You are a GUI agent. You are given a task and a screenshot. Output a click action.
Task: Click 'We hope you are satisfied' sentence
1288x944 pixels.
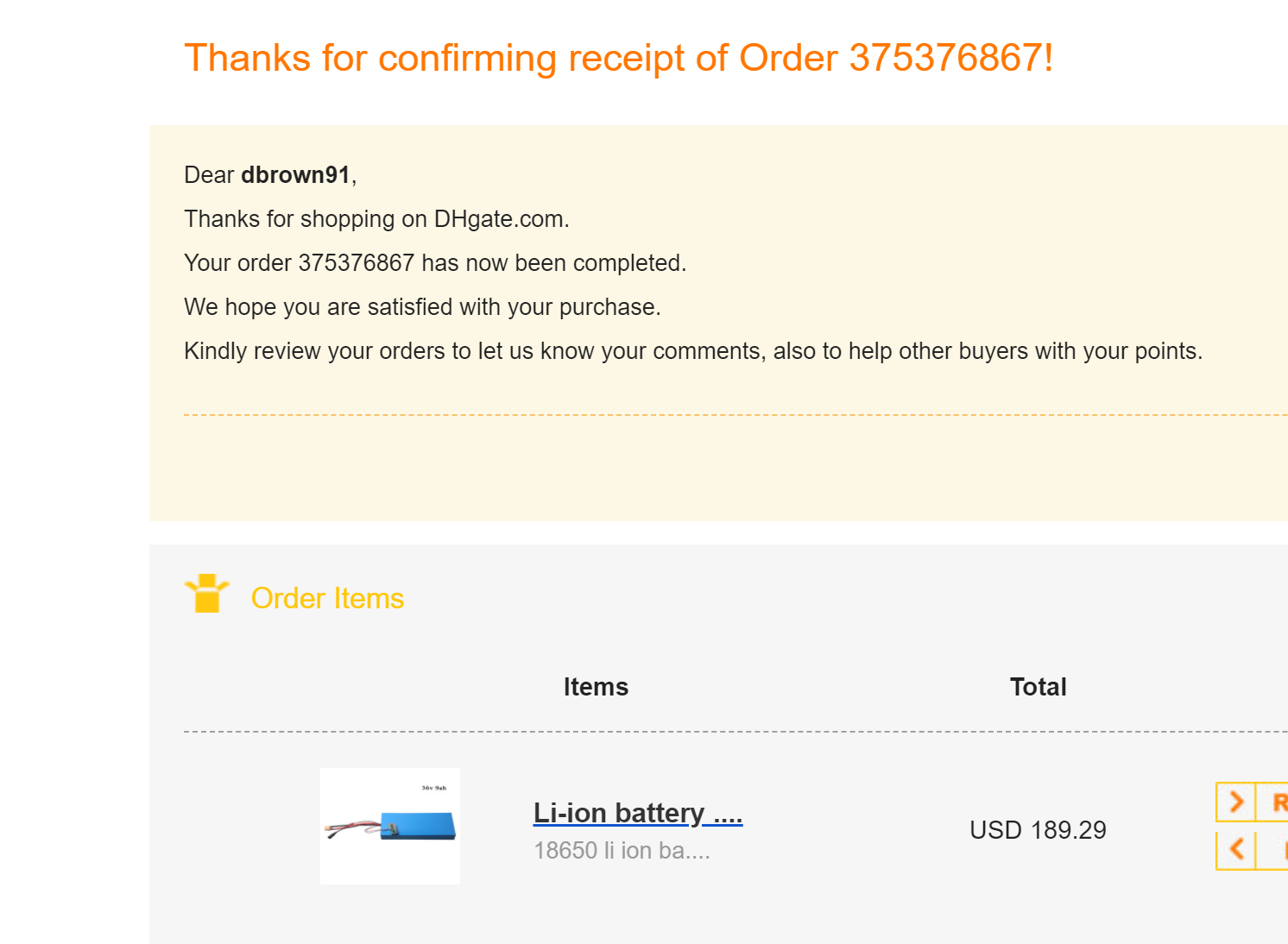(422, 307)
